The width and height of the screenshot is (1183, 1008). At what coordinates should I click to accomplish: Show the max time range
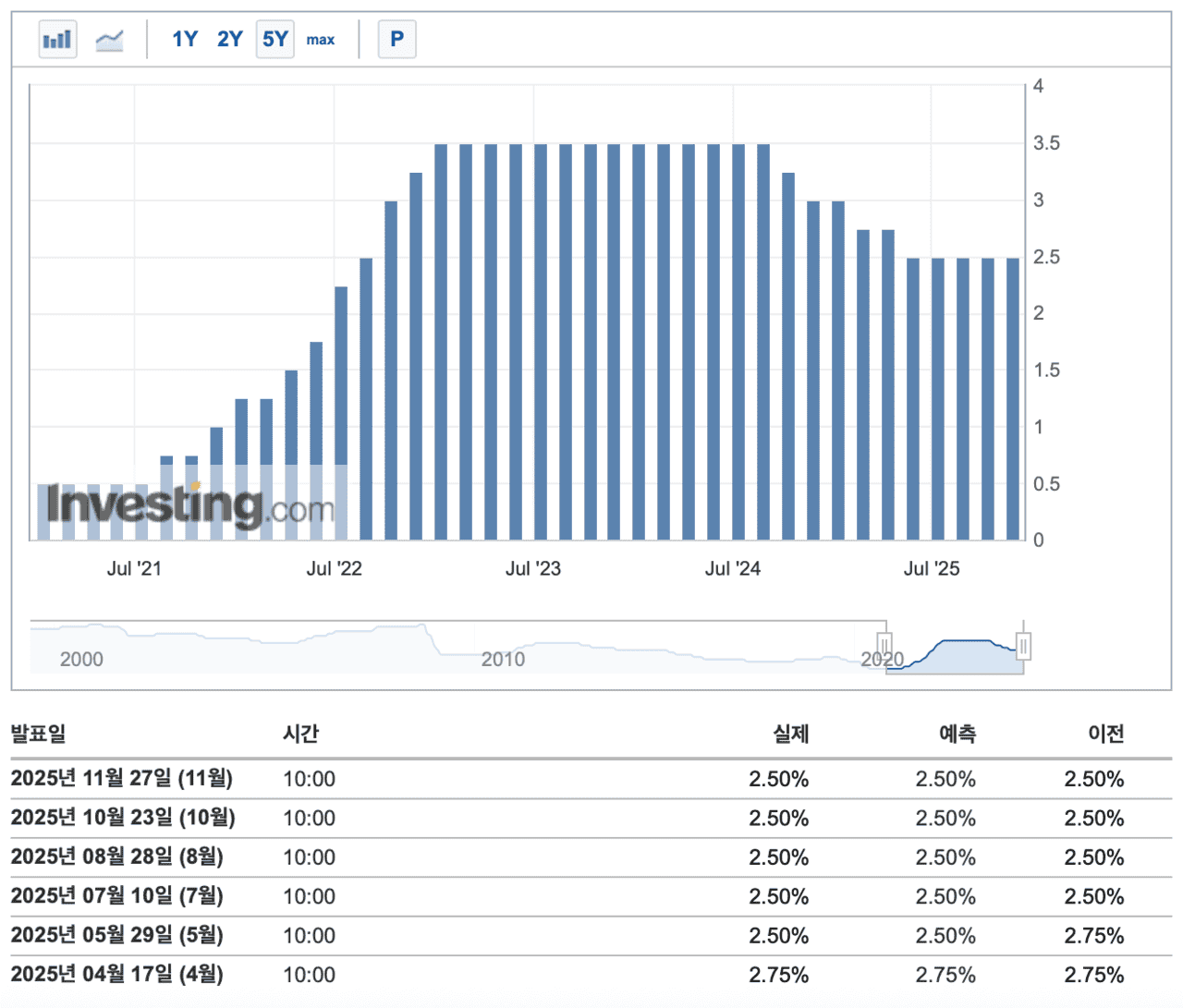click(x=321, y=40)
